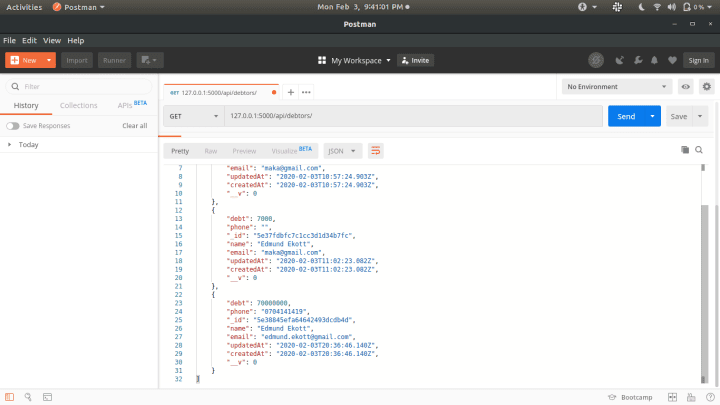Viewport: 720px width, 405px height.
Task: Click the sync status icon in header
Action: pyautogui.click(x=596, y=60)
